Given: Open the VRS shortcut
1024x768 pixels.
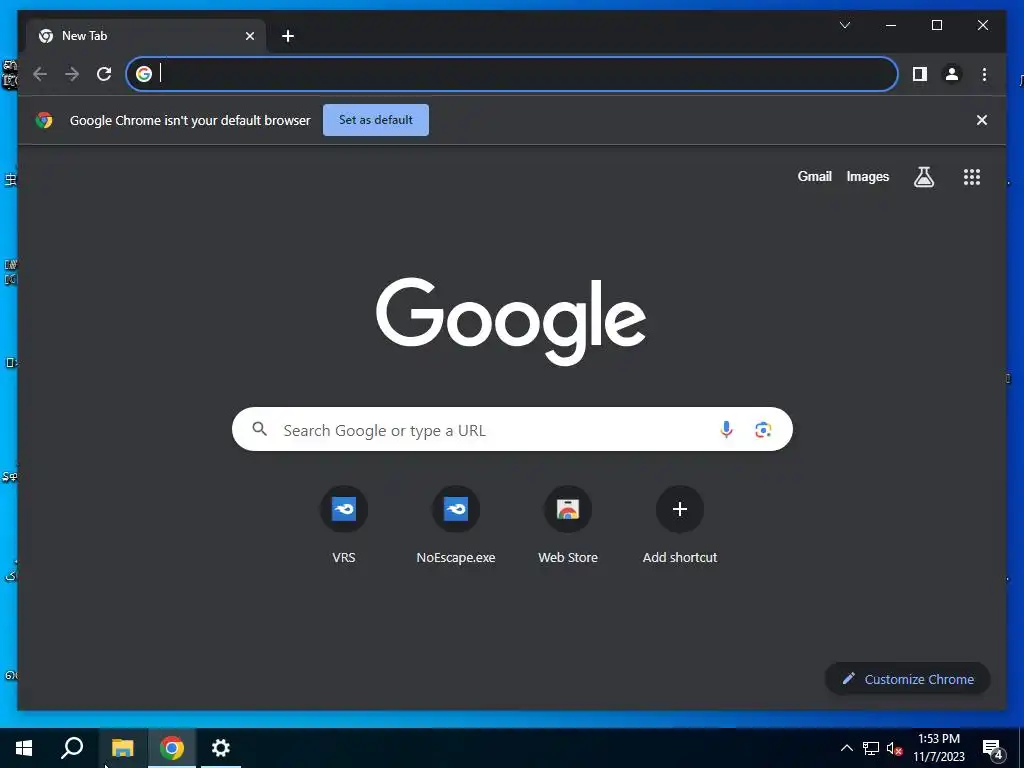Looking at the screenshot, I should [344, 525].
